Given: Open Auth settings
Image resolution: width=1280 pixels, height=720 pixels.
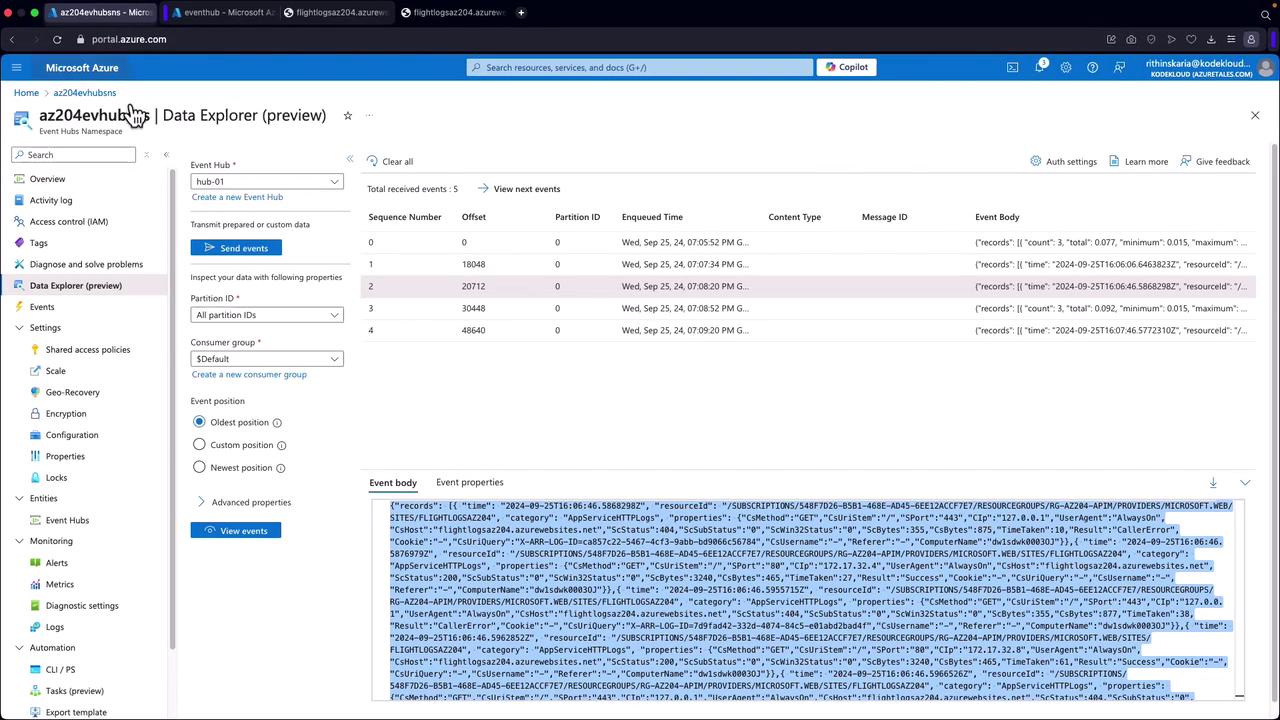Looking at the screenshot, I should pos(1064,161).
